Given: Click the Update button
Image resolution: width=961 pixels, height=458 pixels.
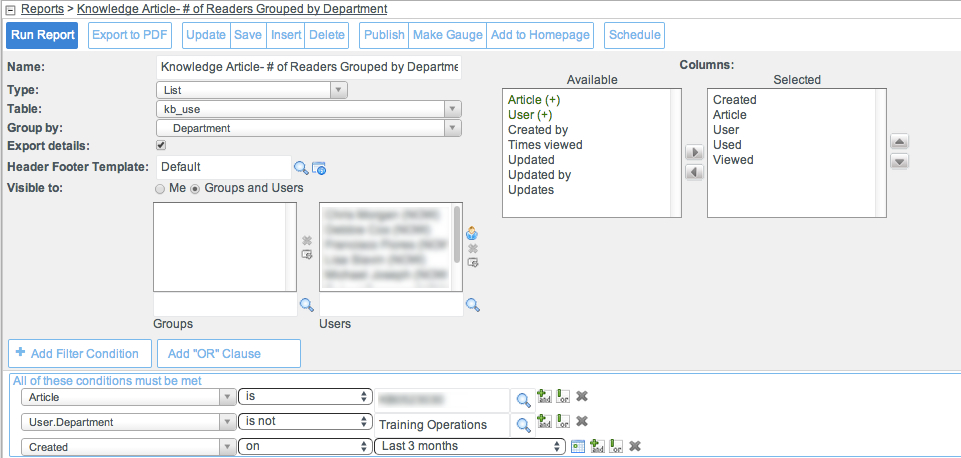Looking at the screenshot, I should pyautogui.click(x=206, y=35).
